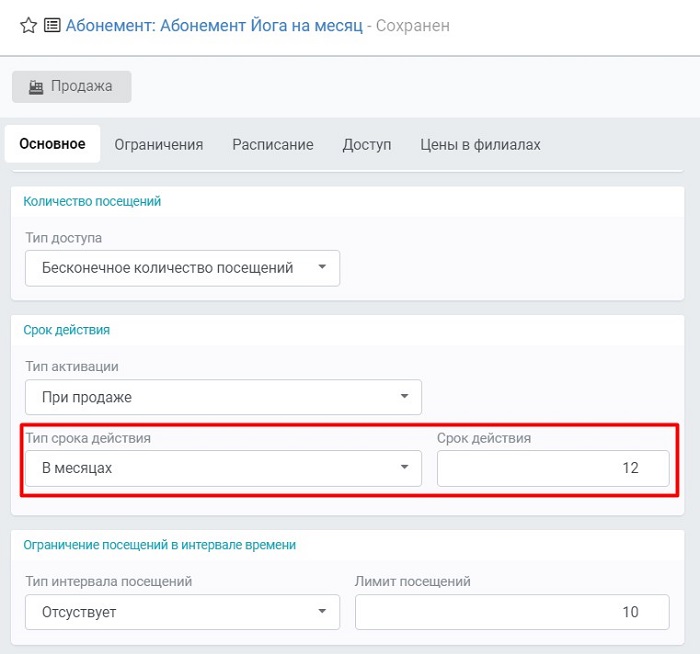
Task: Click the Лимит посещений label
Action: [x=412, y=581]
